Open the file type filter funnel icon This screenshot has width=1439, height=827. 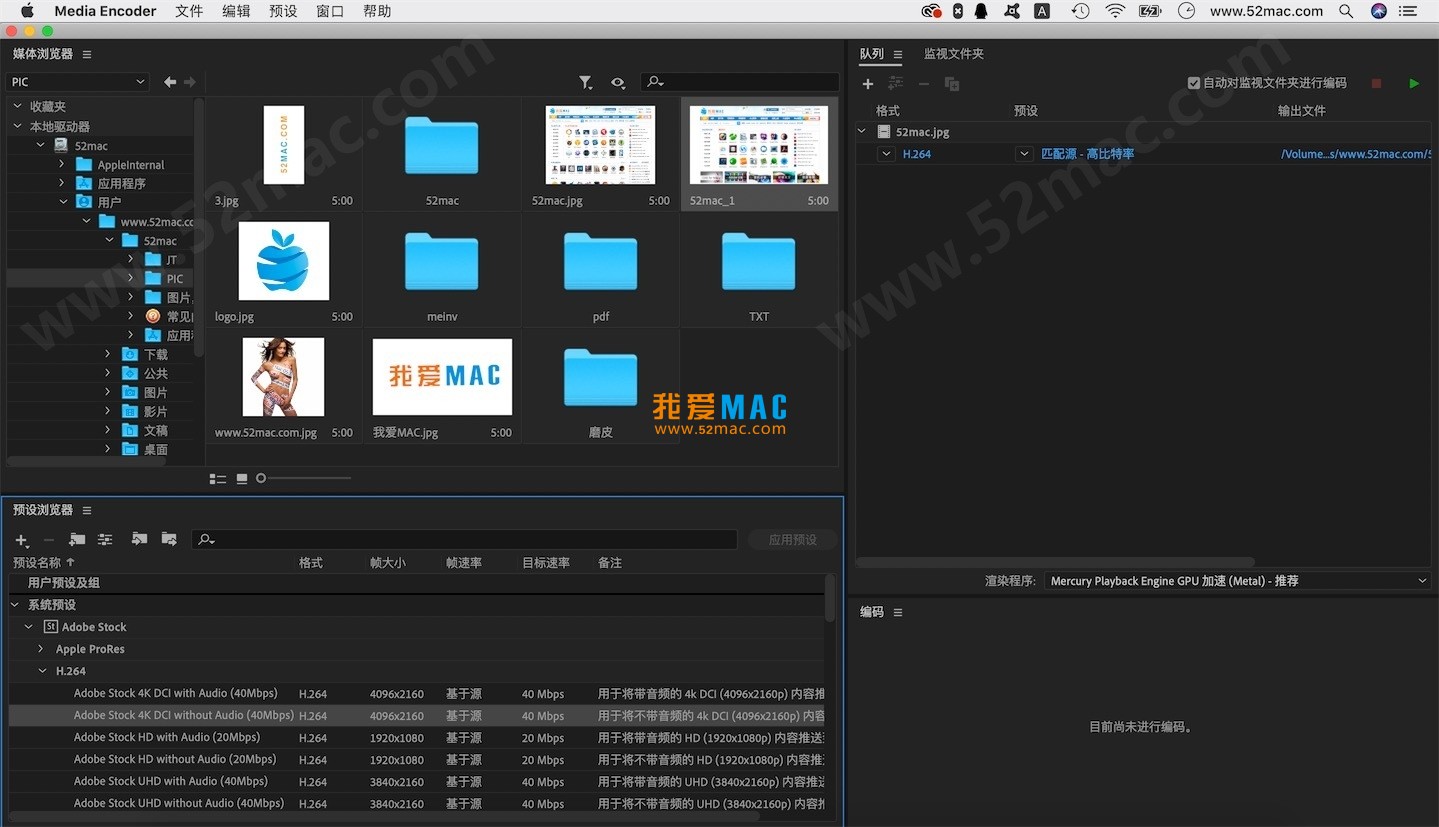(586, 83)
